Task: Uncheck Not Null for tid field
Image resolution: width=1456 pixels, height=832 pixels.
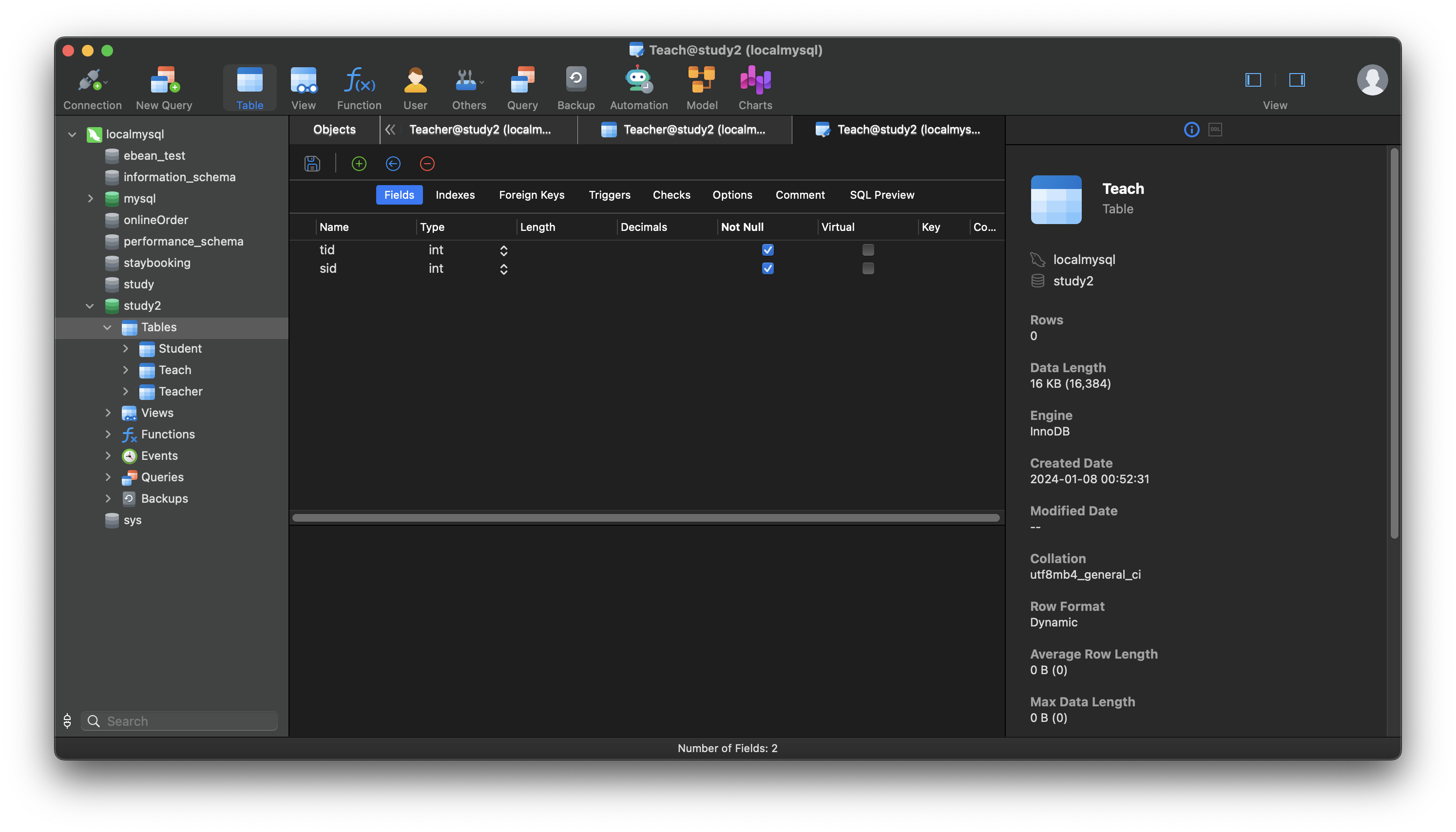Action: coord(767,250)
